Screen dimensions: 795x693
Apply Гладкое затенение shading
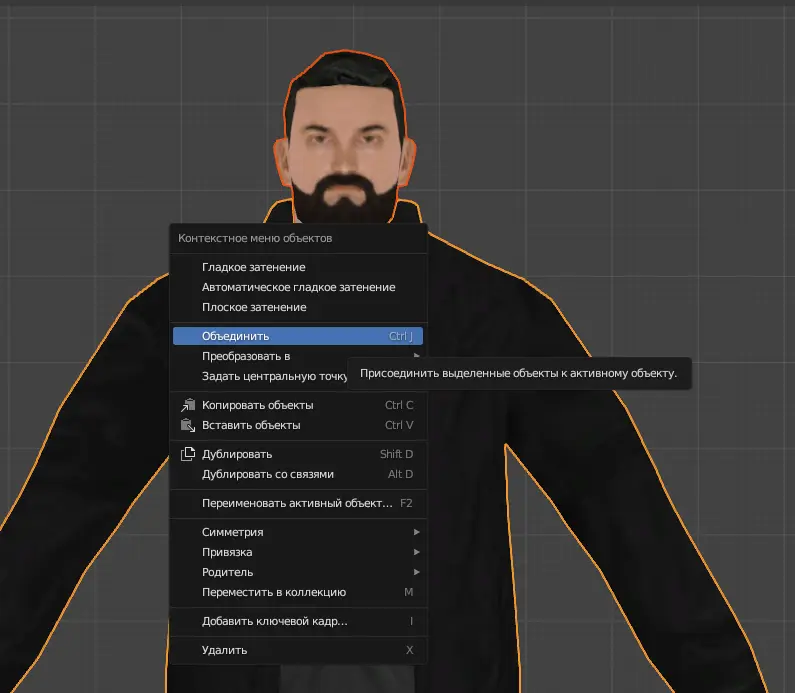pos(254,267)
